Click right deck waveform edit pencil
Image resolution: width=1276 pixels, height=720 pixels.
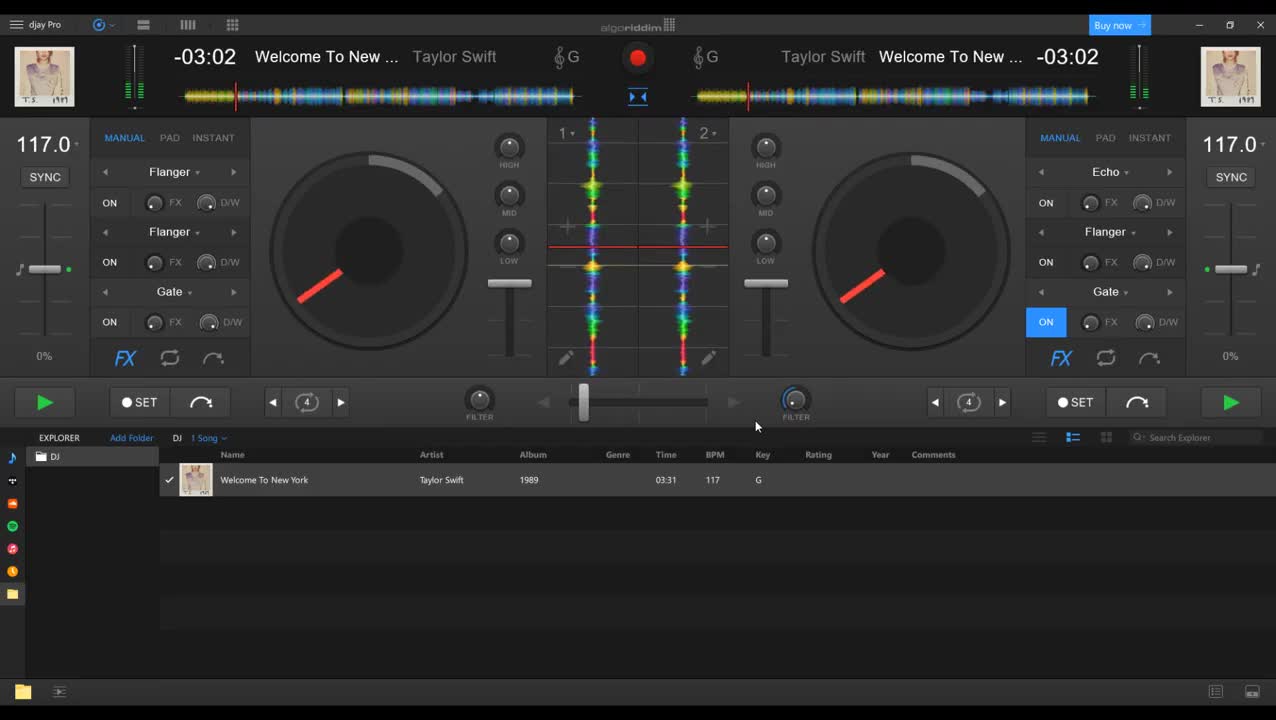(x=708, y=357)
